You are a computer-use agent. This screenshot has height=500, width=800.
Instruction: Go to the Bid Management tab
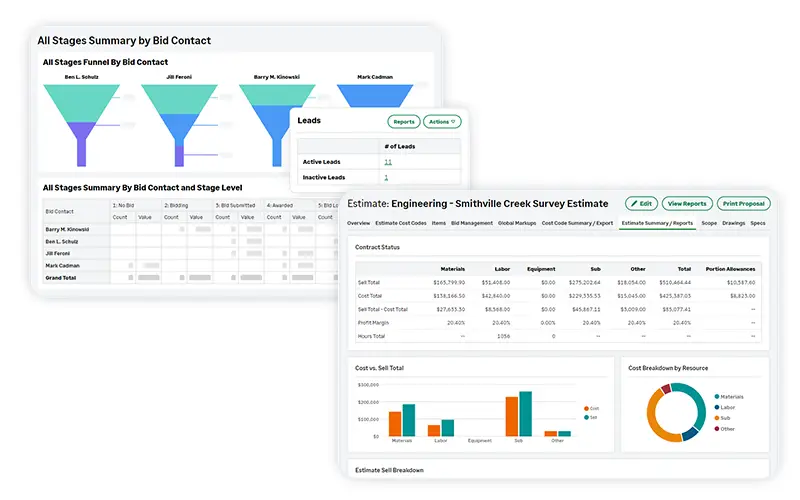pos(471,223)
